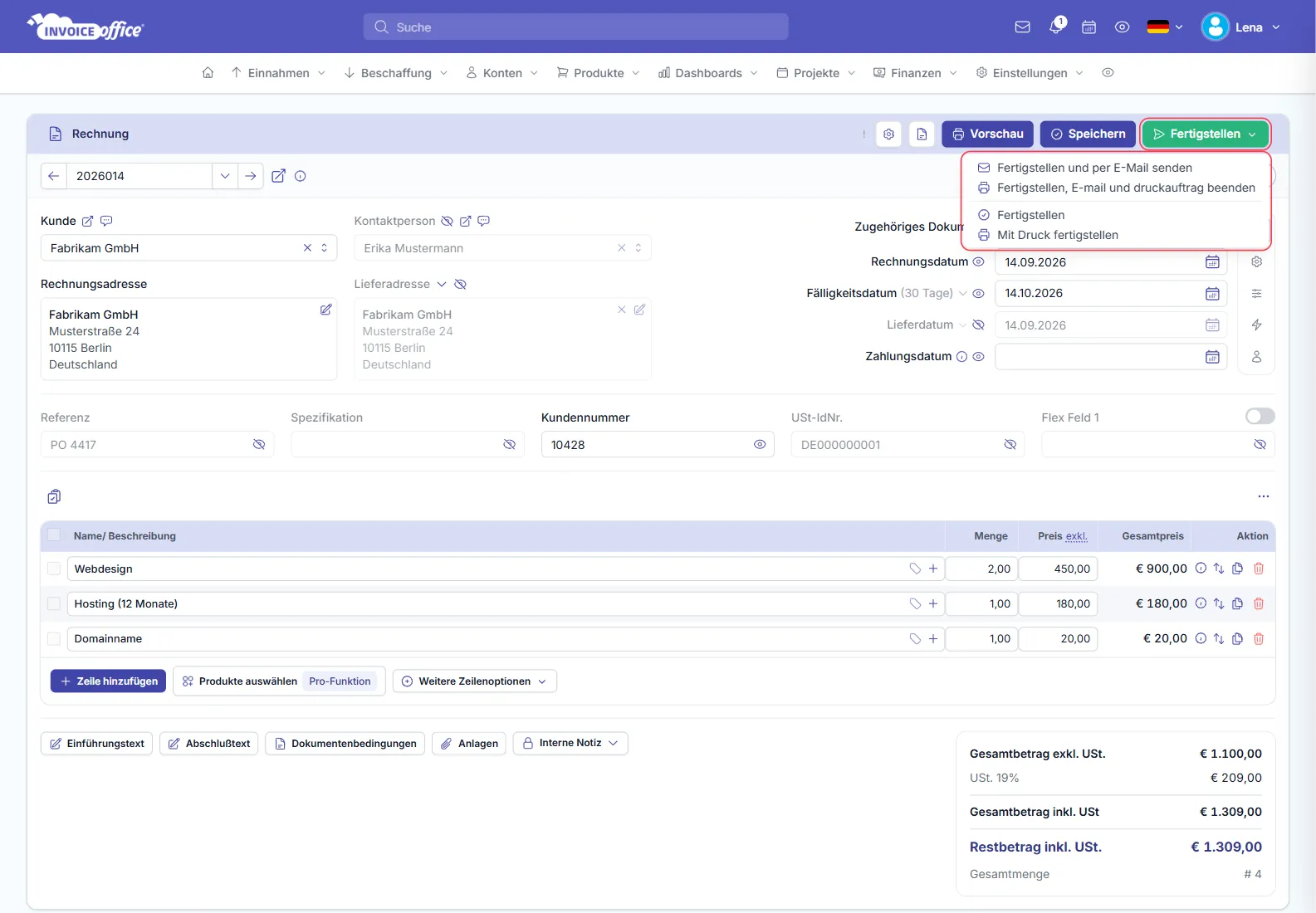Open the Interne Notiz dropdown

(x=570, y=743)
